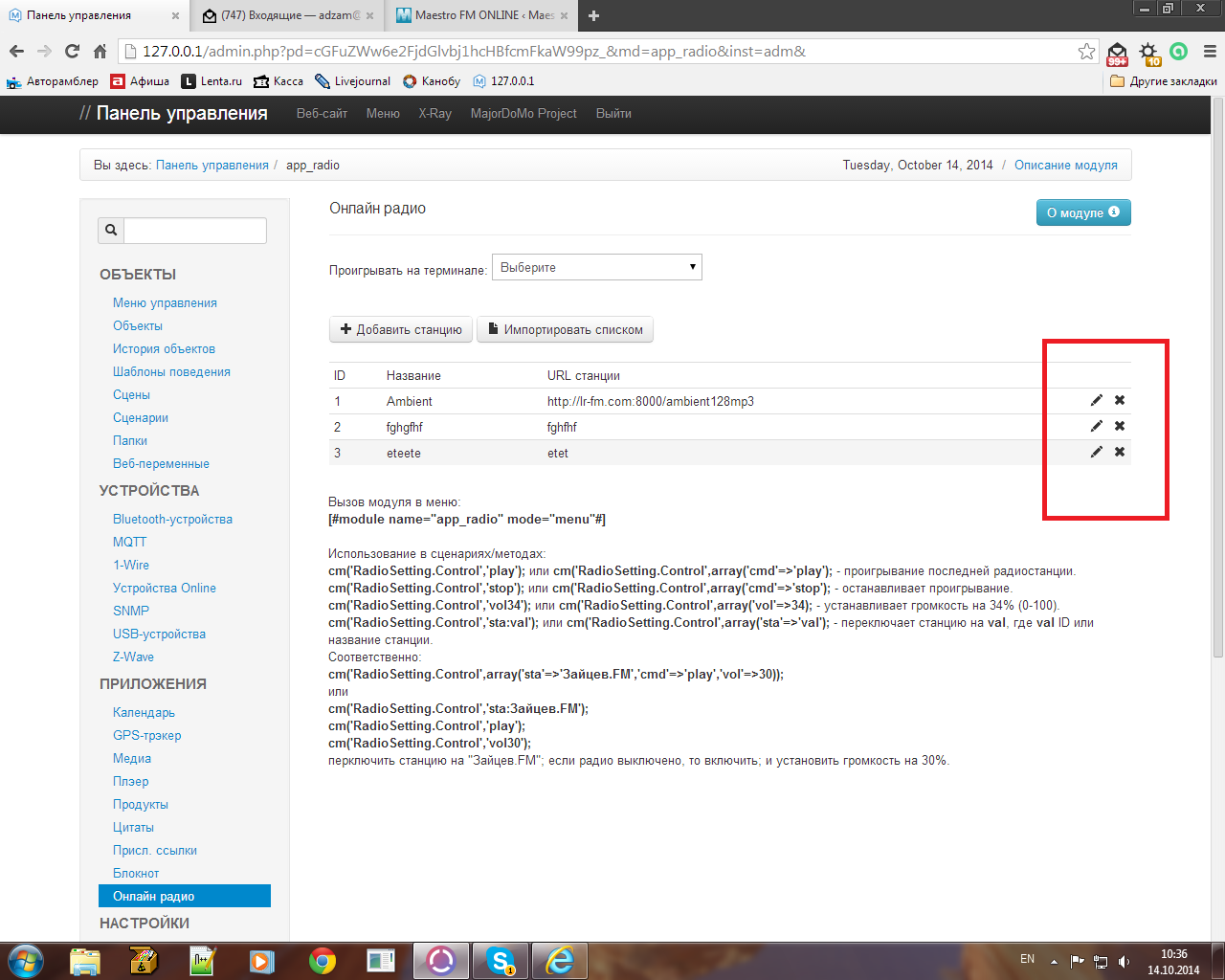Open the Канобу bookmark

(x=432, y=81)
